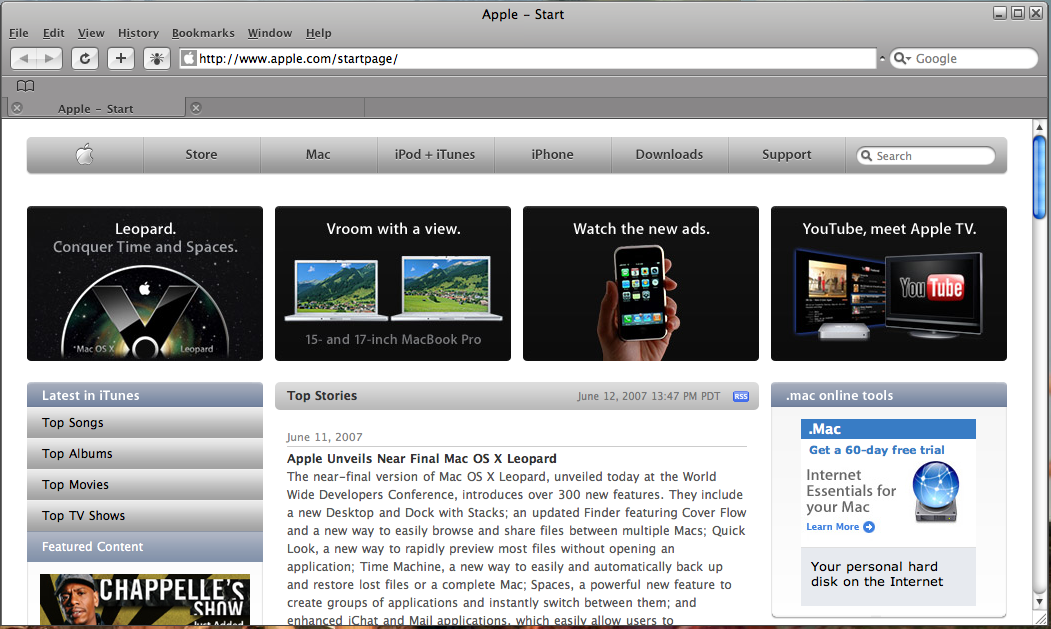Click the Your personal hard disk text

click(877, 574)
